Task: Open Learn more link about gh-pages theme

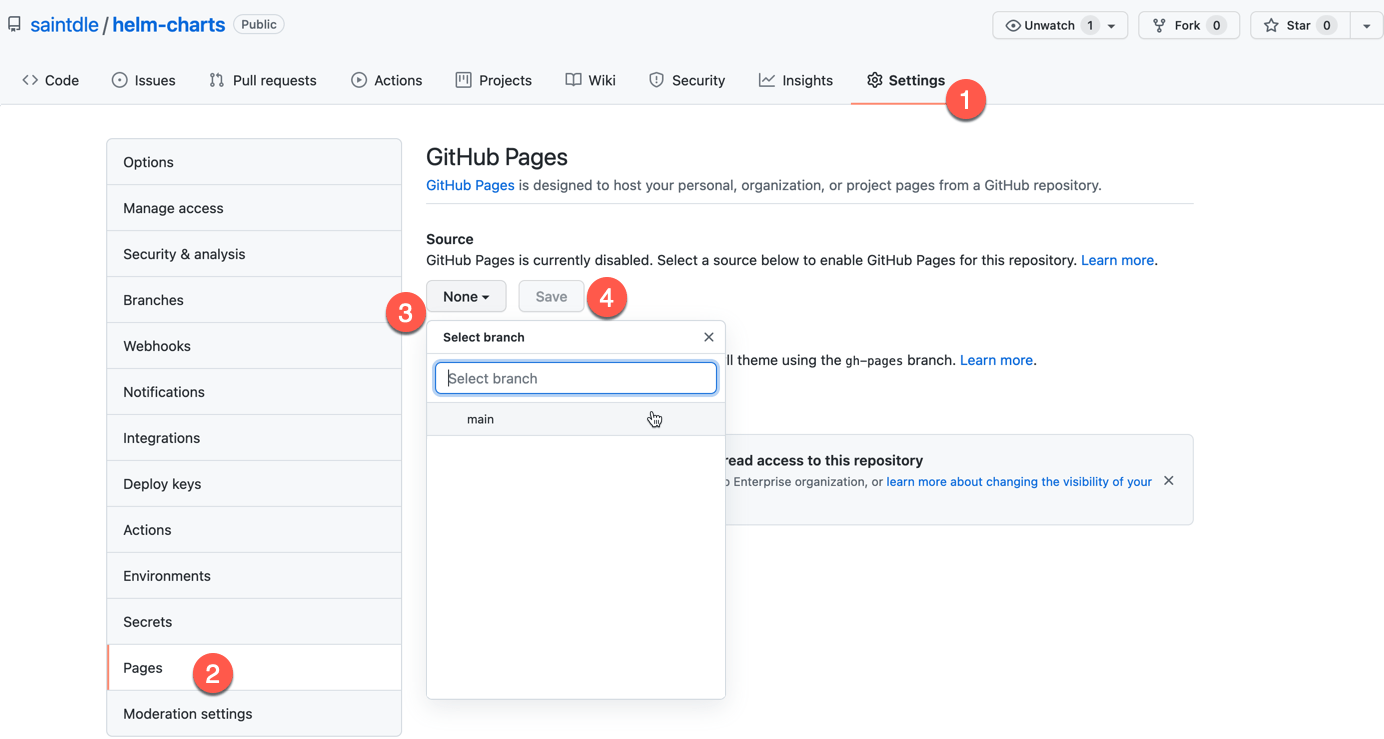Action: [996, 360]
